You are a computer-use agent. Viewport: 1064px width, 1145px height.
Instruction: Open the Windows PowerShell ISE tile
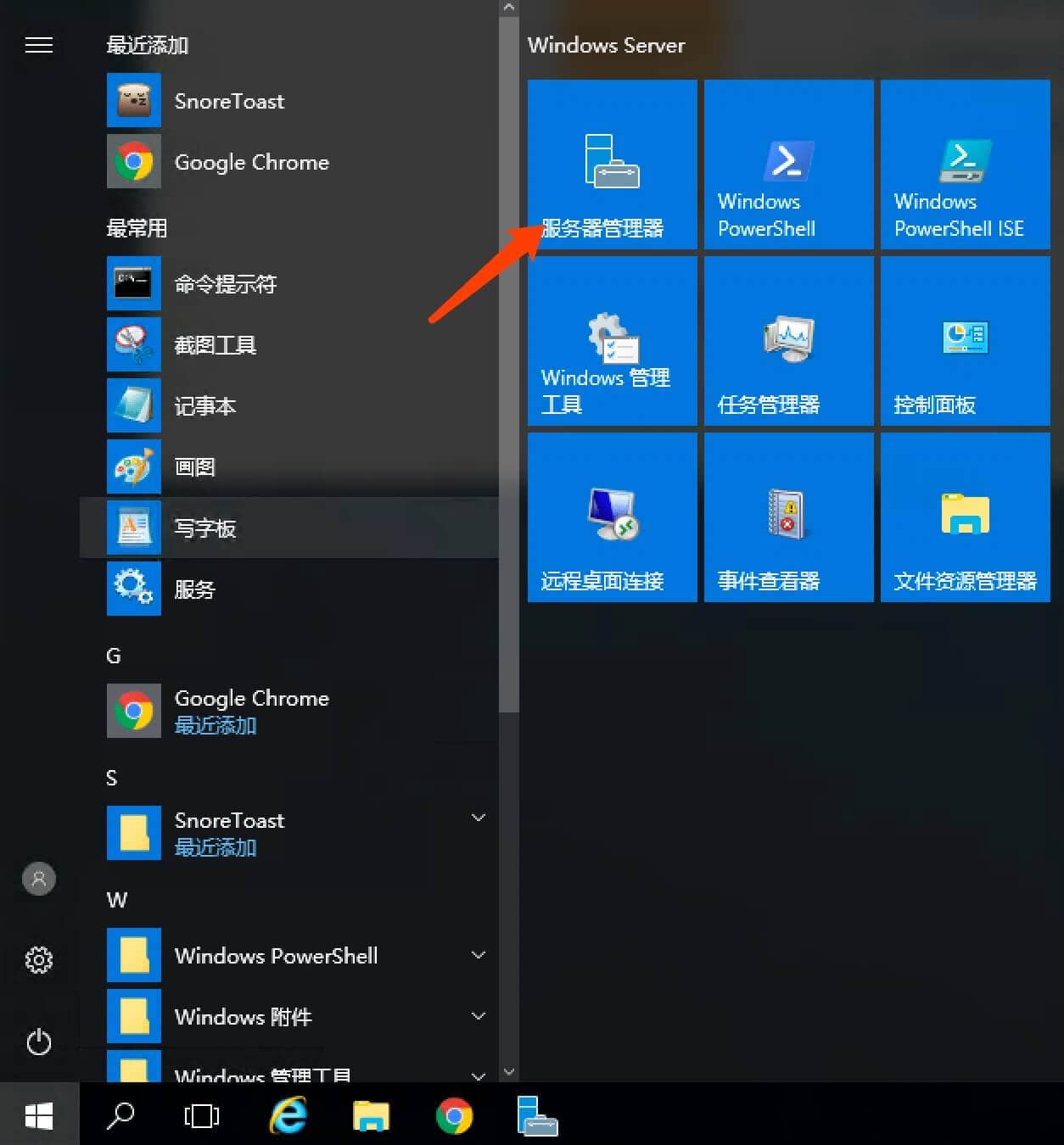point(965,165)
